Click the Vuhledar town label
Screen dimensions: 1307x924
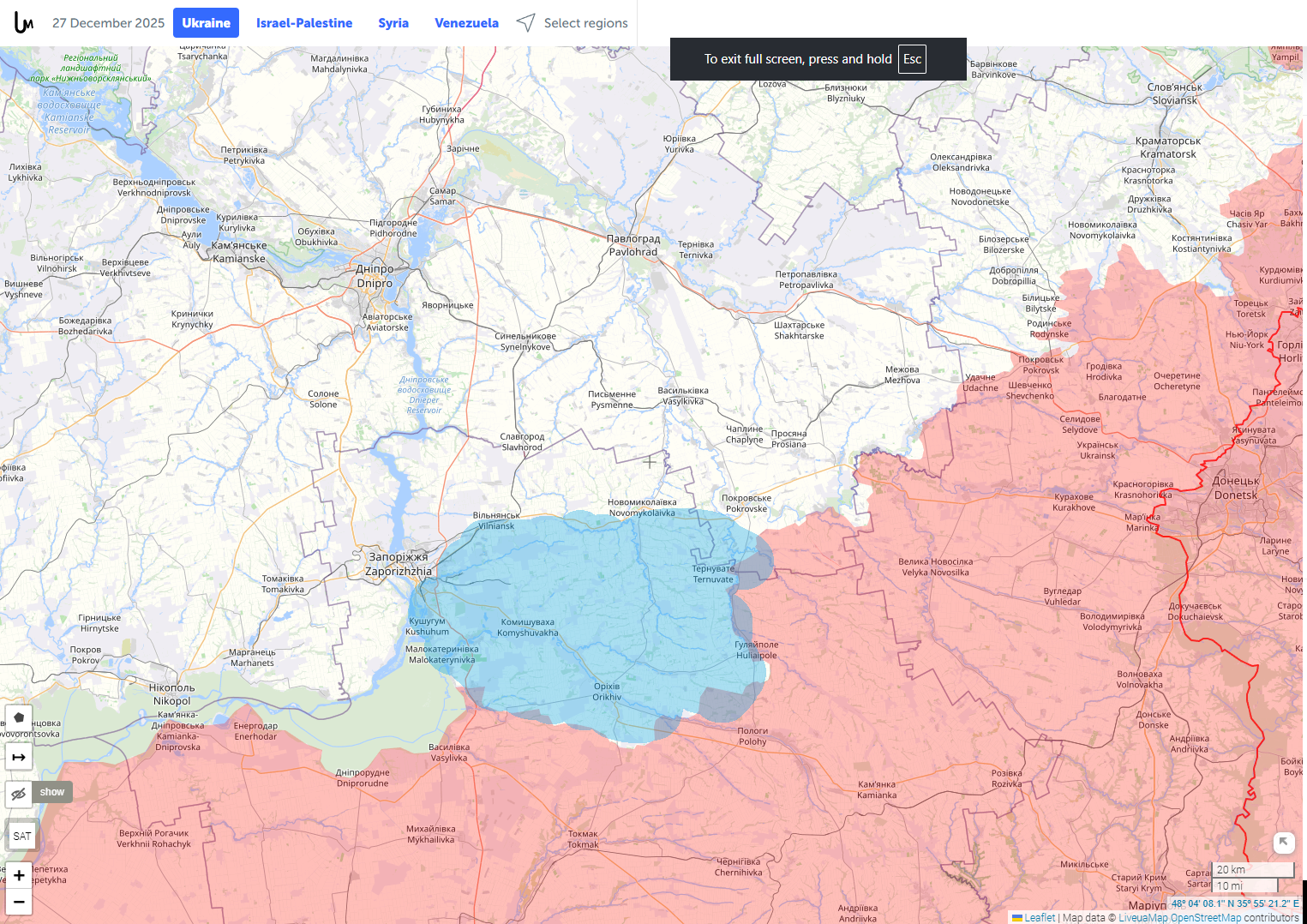click(x=1063, y=596)
